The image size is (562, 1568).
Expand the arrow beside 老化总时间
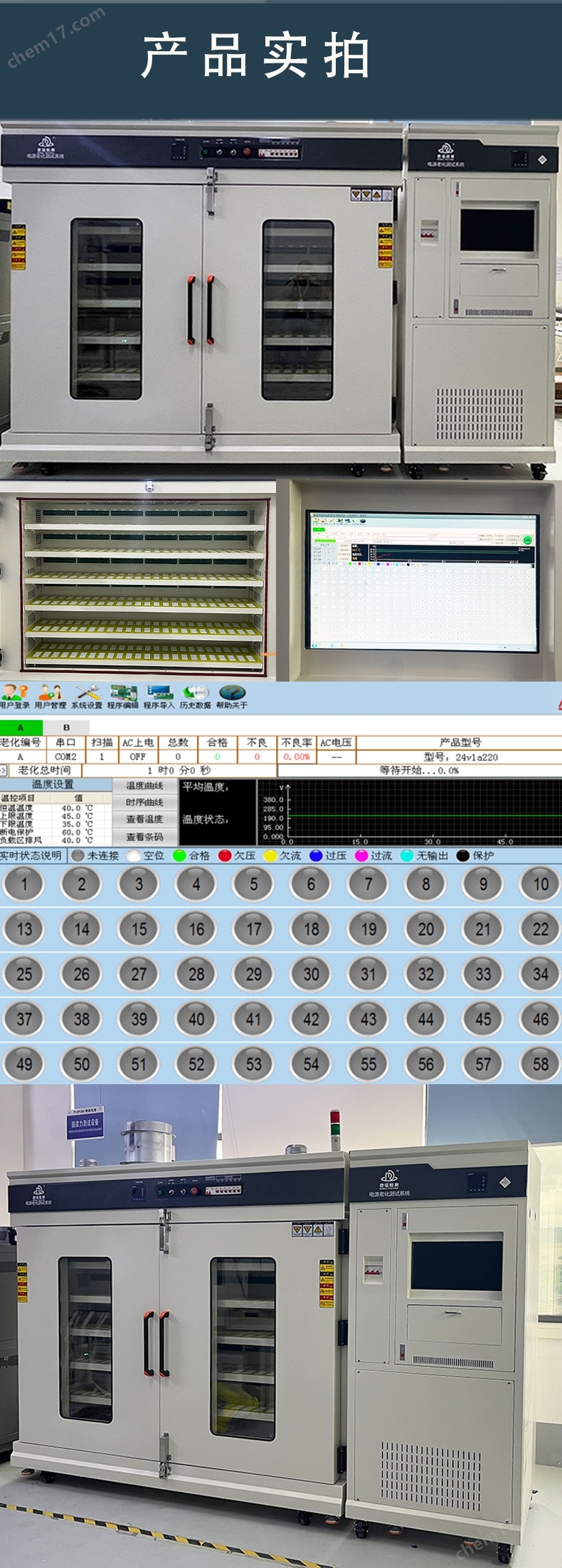tap(4, 770)
